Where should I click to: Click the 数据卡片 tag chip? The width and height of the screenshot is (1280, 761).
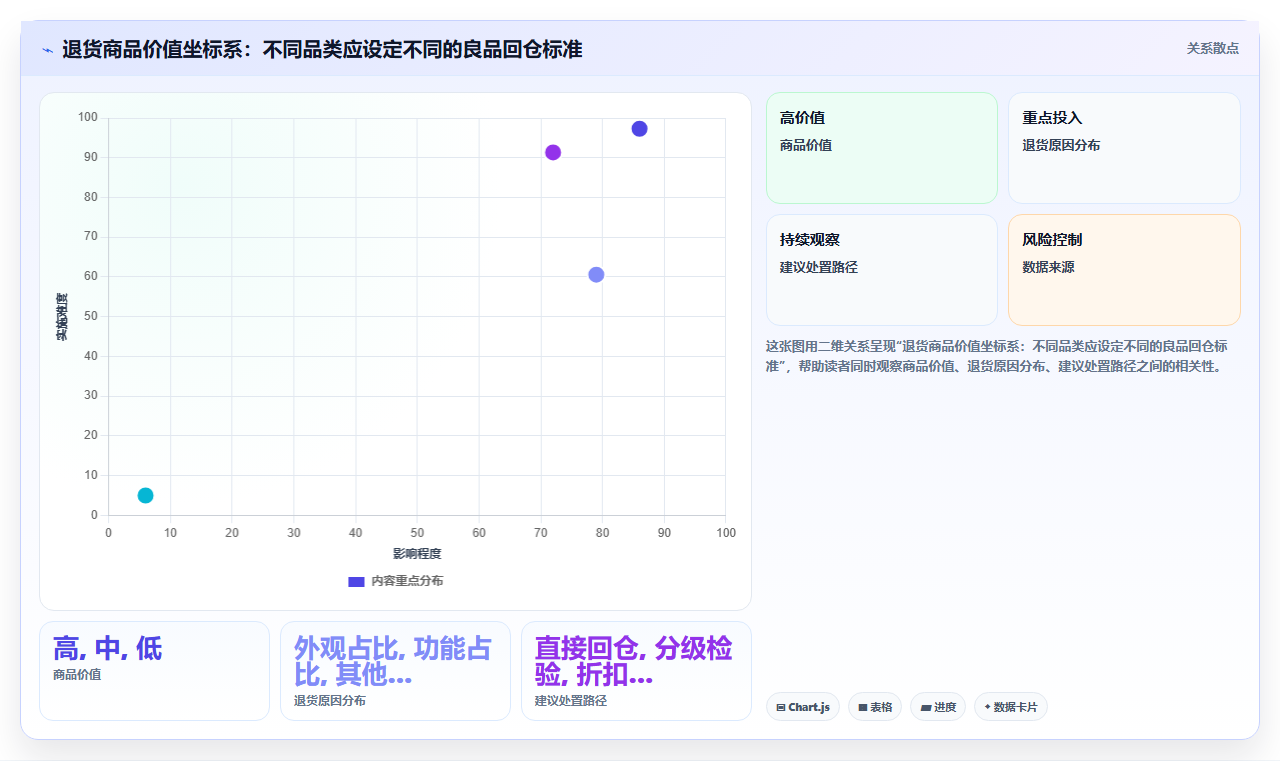pos(1011,707)
